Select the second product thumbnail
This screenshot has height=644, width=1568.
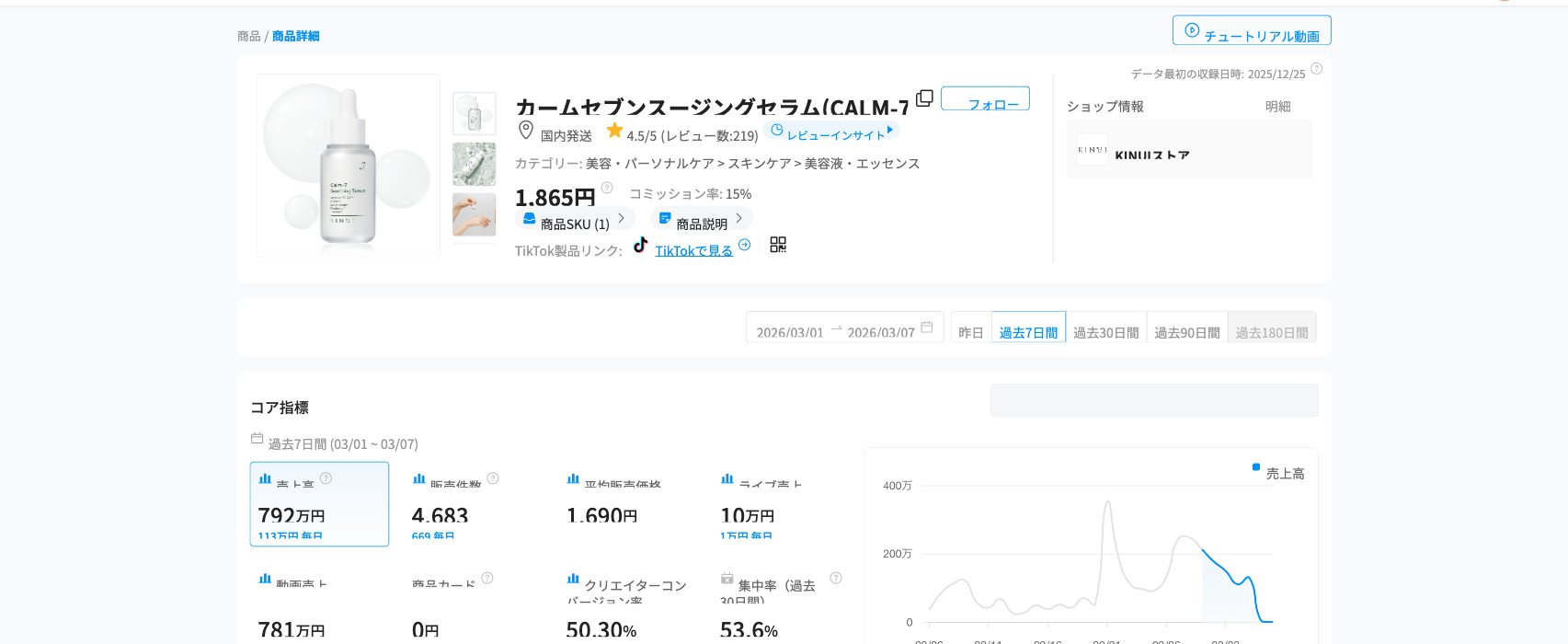click(474, 165)
